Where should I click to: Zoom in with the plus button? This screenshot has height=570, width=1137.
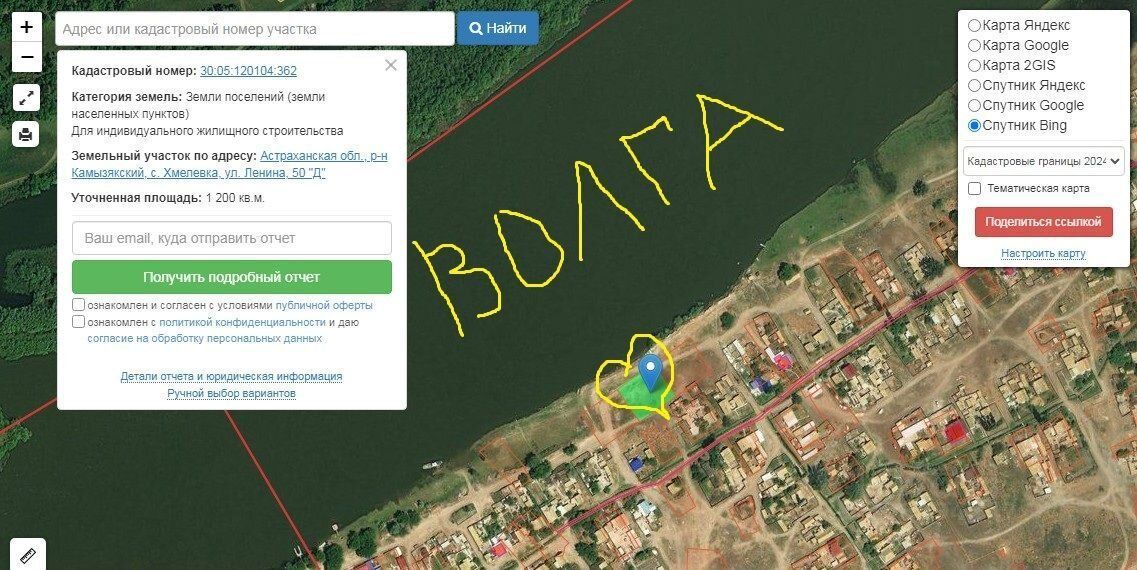27,28
